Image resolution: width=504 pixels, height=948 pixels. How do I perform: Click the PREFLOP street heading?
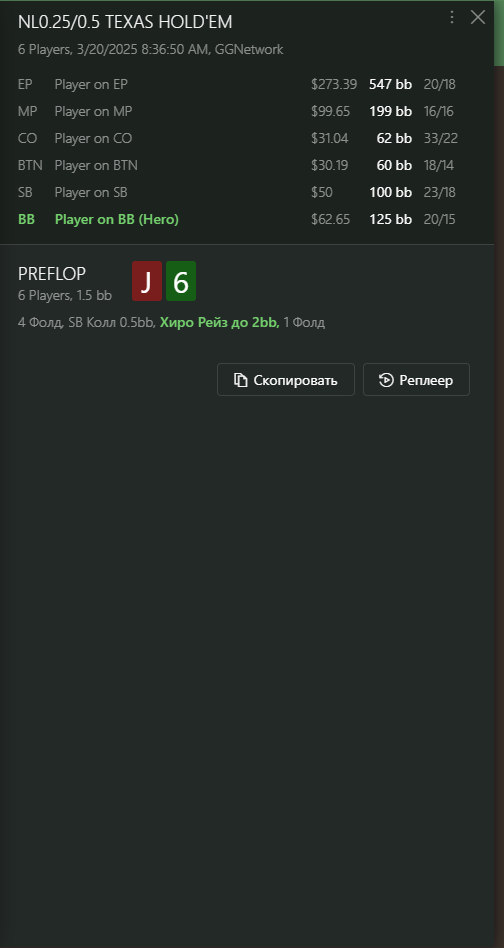53,274
